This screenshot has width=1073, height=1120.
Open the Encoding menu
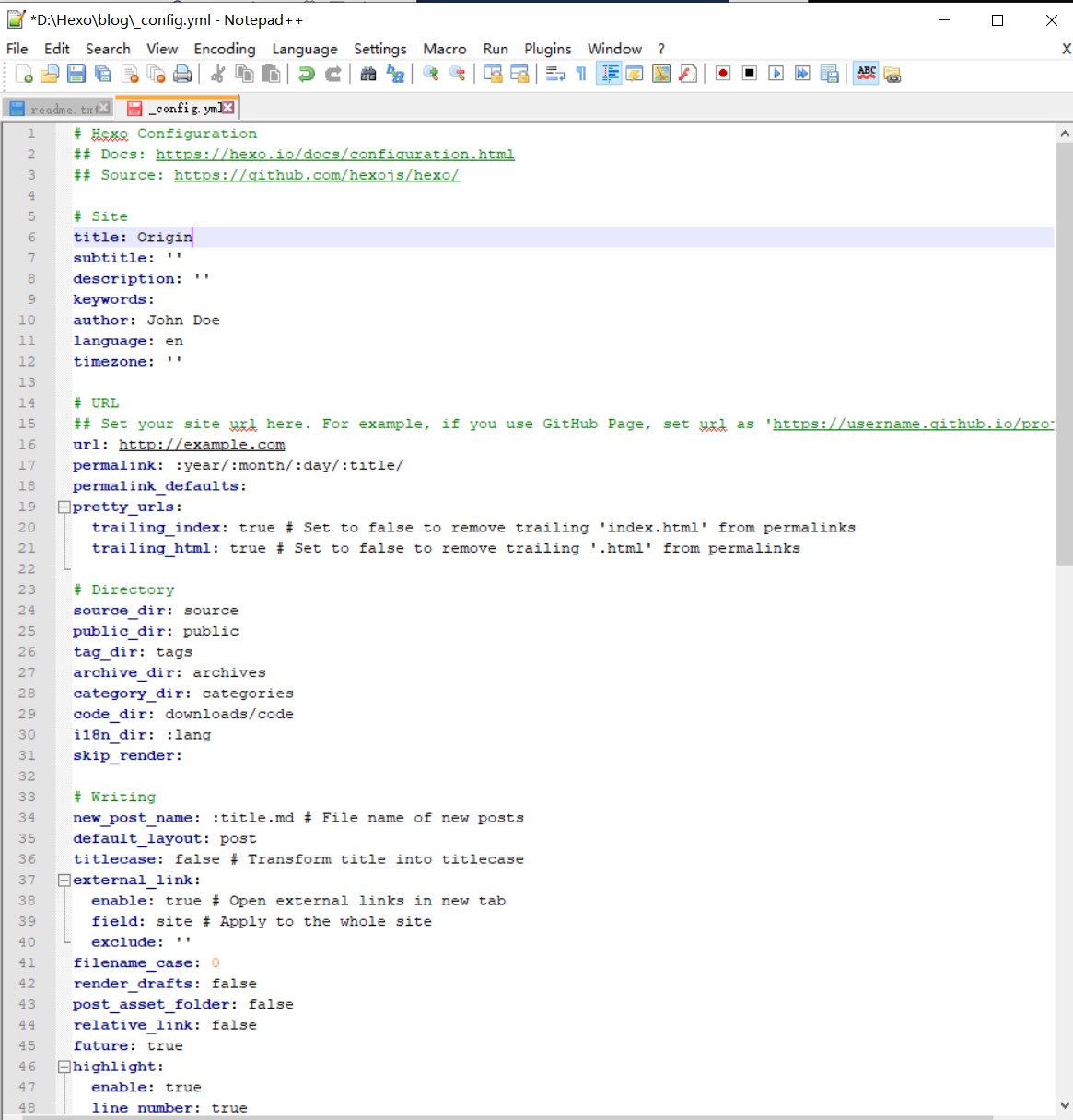click(224, 49)
